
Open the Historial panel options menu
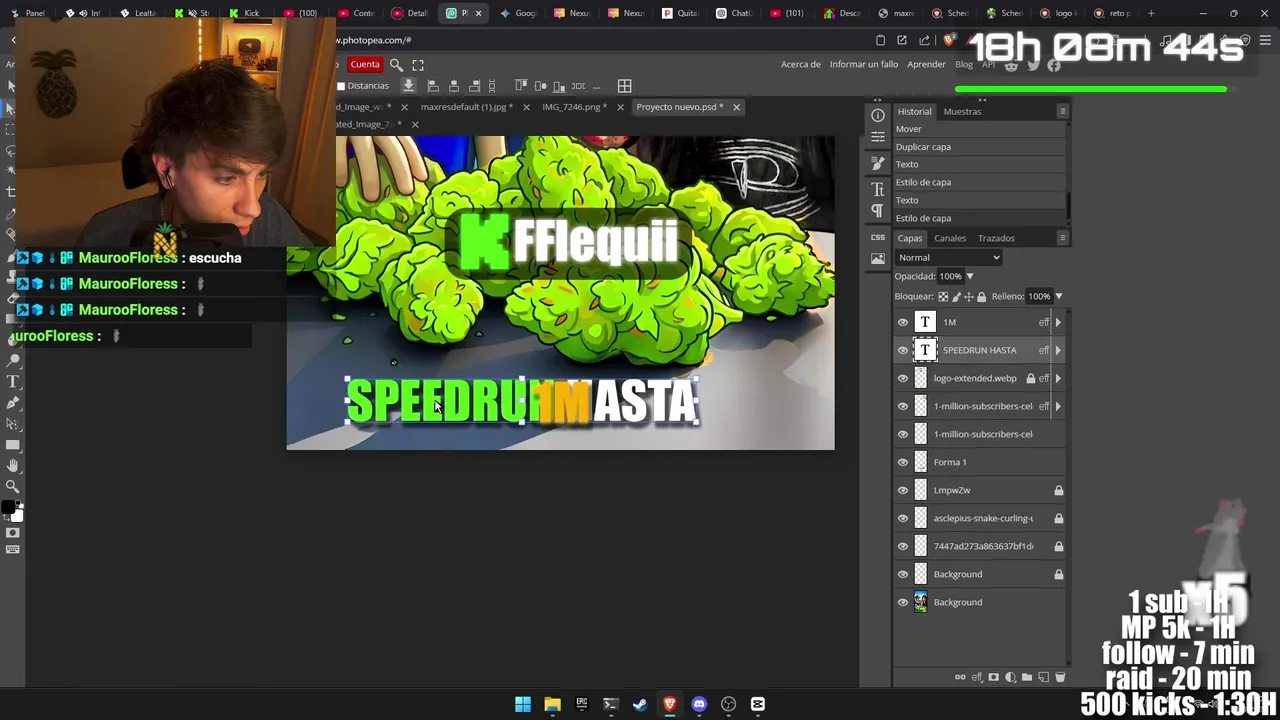[x=1062, y=111]
